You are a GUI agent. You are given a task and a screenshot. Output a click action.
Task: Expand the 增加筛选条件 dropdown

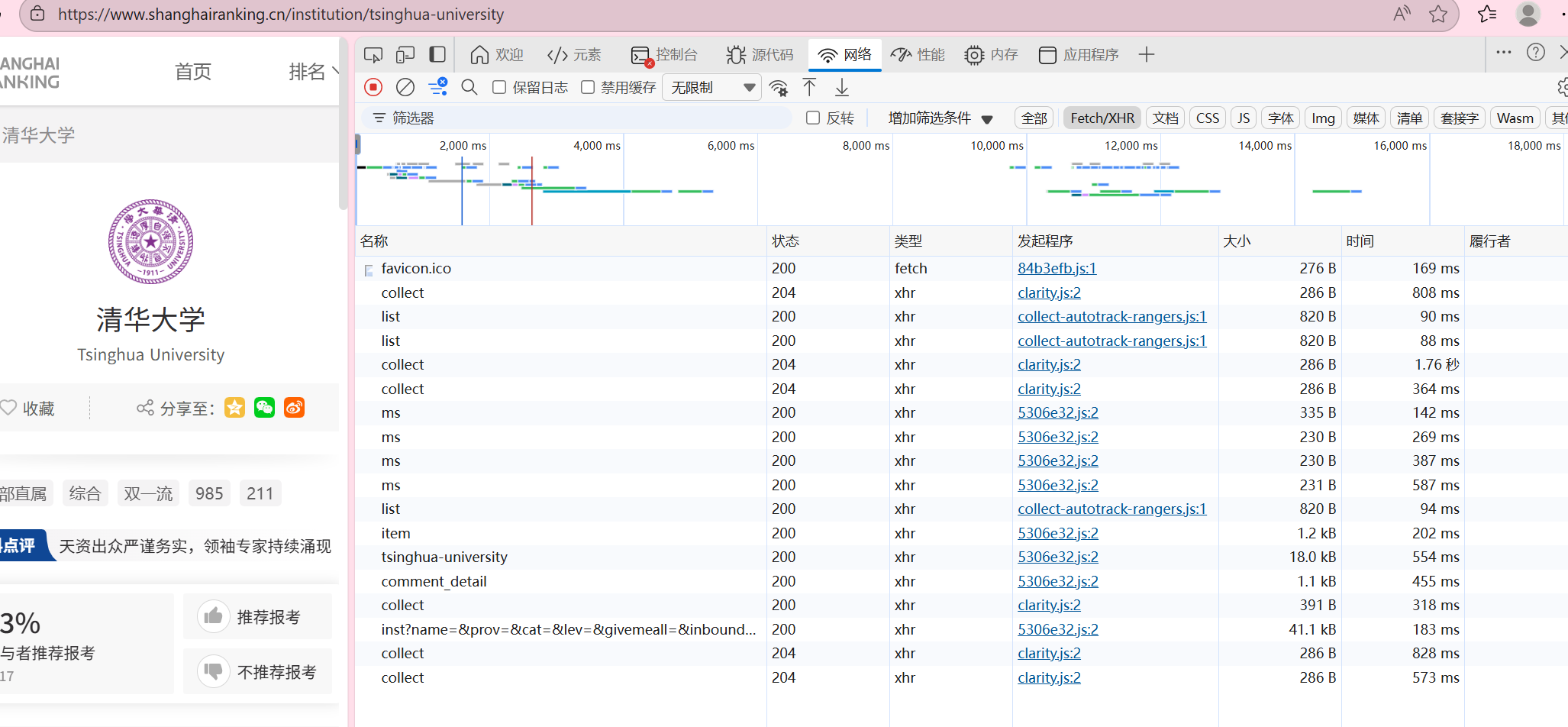tap(940, 118)
